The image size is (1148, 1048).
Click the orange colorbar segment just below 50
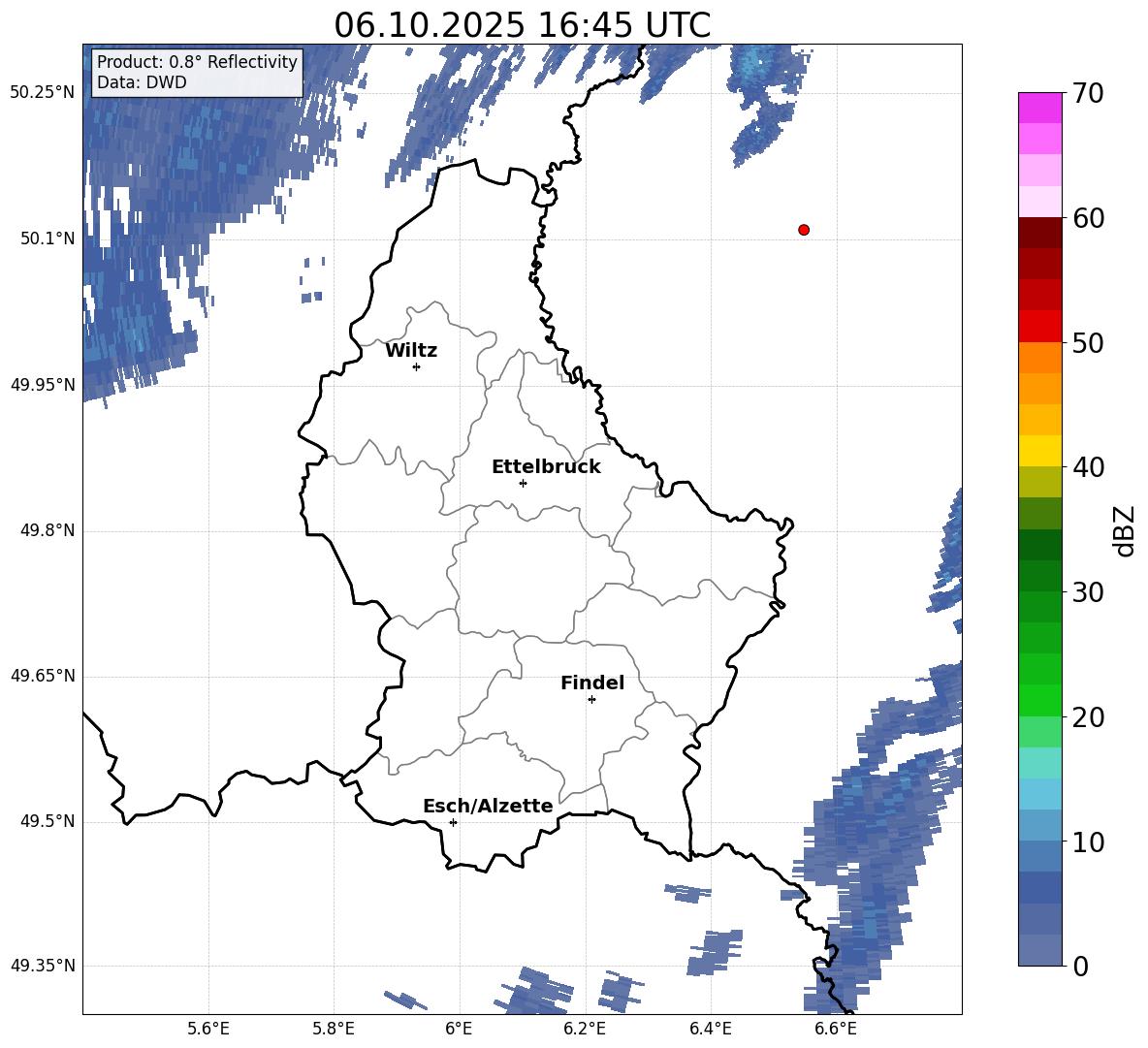point(1039,358)
